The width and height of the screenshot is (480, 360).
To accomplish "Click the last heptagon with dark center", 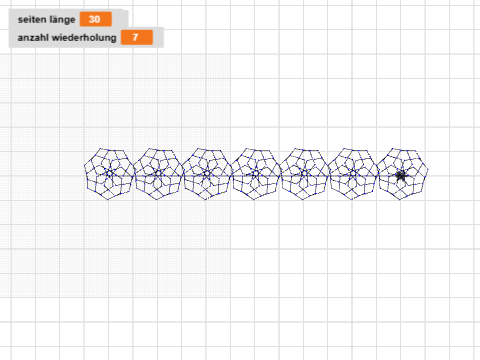I will (x=402, y=174).
